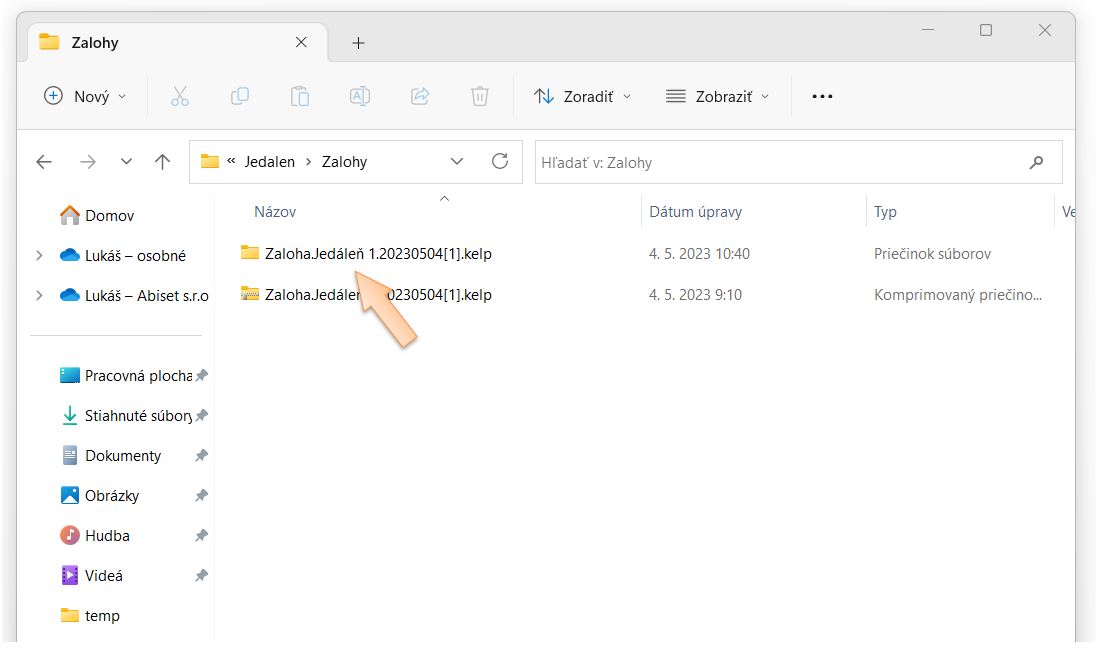Sort by the Dátum úpravy column header
1107x662 pixels.
(695, 212)
